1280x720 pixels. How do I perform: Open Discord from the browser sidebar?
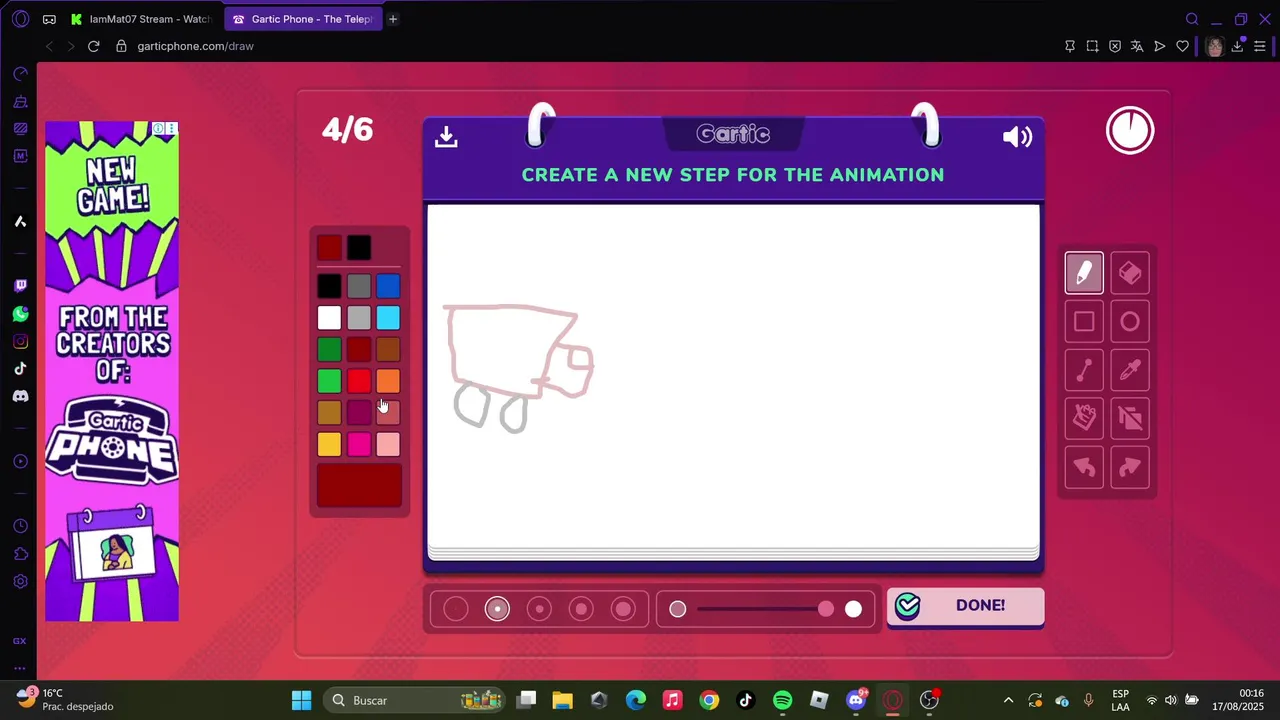(x=20, y=396)
